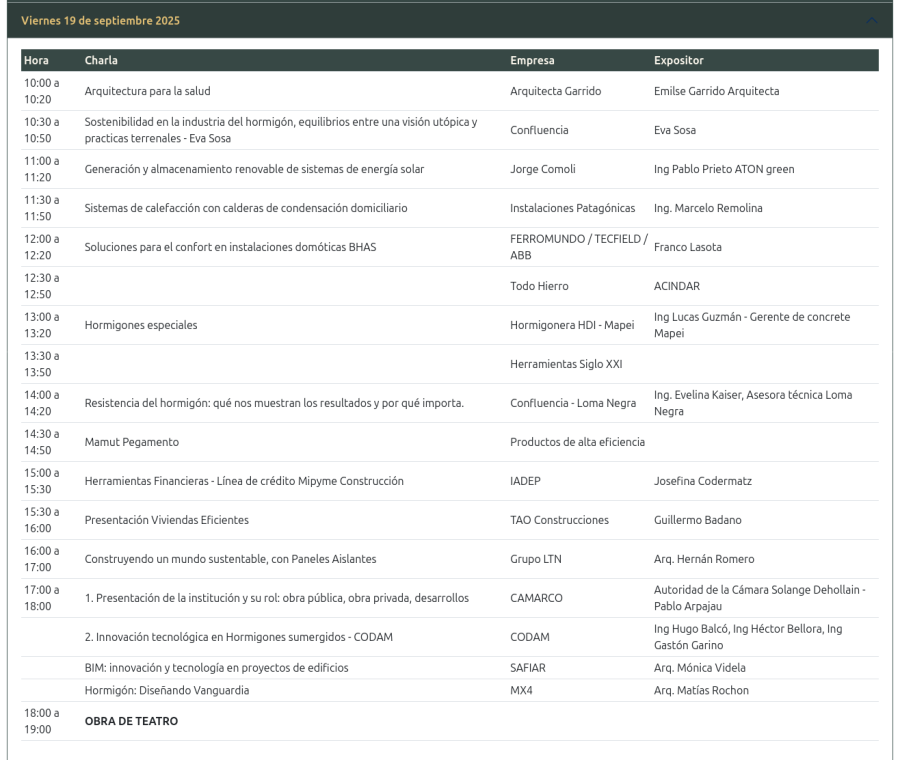Click the 'Expositor' column header

(678, 61)
